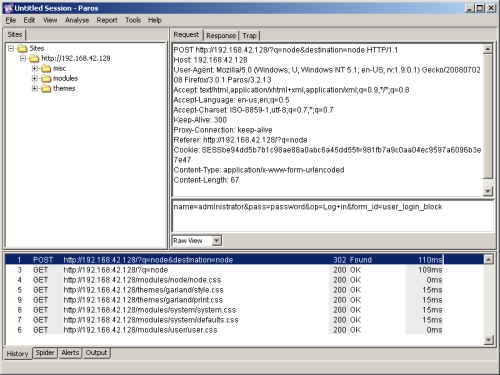Select history row for node.css
Screen dimensions: 500x375
tap(244, 280)
